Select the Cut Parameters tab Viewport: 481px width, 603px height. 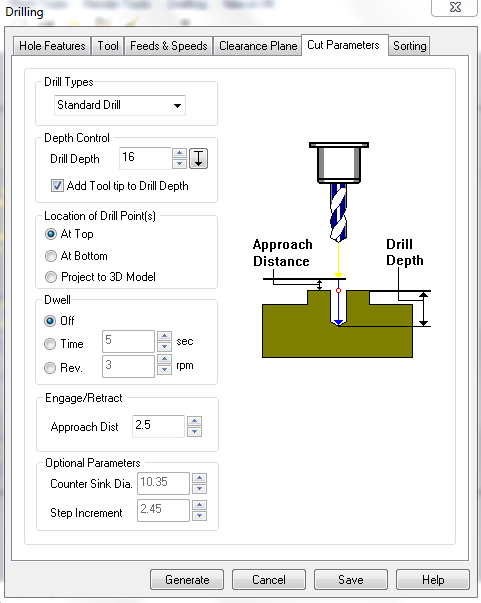[343, 45]
